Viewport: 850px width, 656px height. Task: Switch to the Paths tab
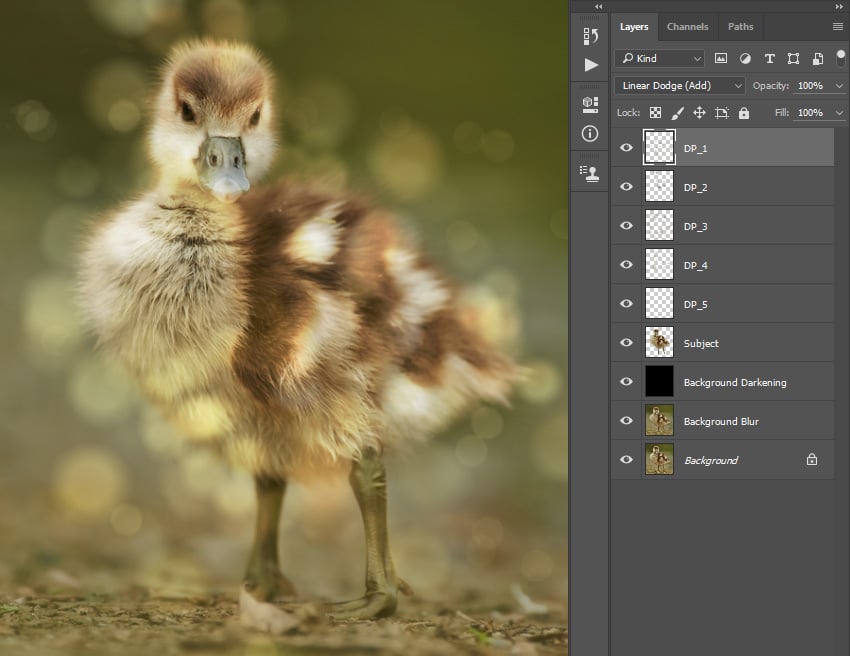[740, 26]
